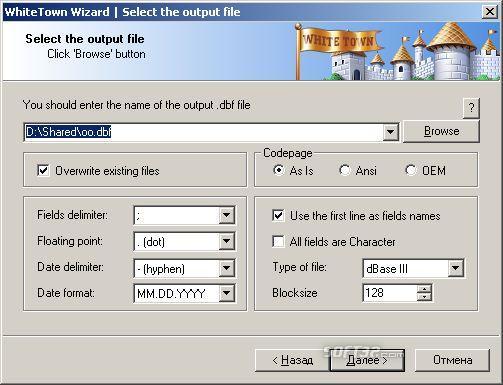
Task: Click the Date format label
Action: (66, 293)
